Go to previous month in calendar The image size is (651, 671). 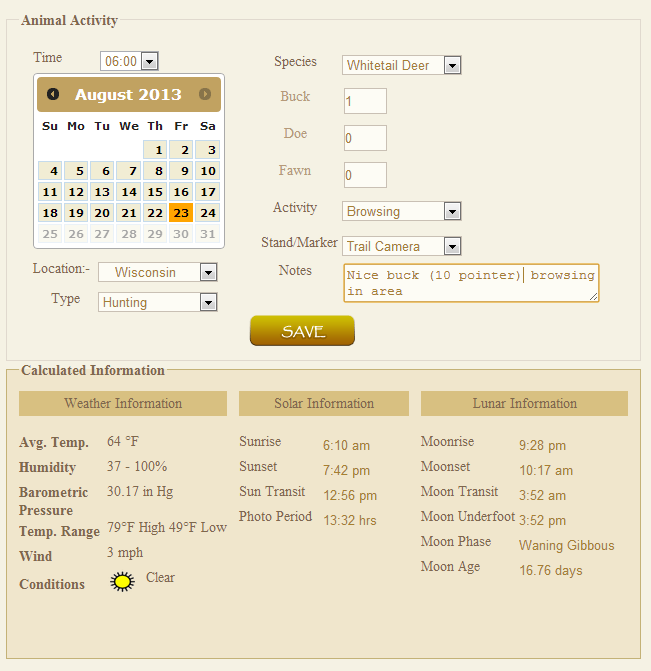click(x=53, y=94)
